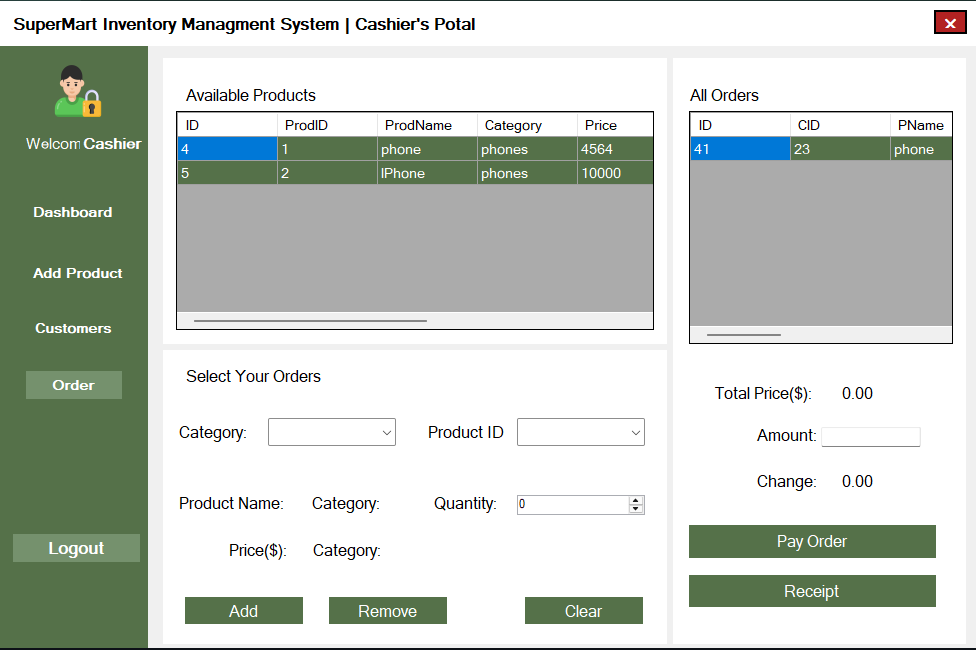Click the Clear button
The height and width of the screenshot is (650, 976).
(583, 611)
